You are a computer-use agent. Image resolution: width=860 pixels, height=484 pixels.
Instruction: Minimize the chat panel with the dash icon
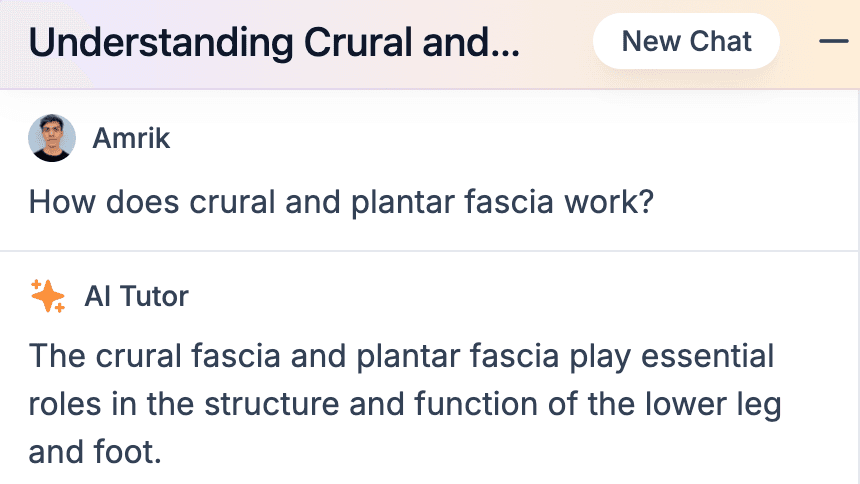point(834,41)
